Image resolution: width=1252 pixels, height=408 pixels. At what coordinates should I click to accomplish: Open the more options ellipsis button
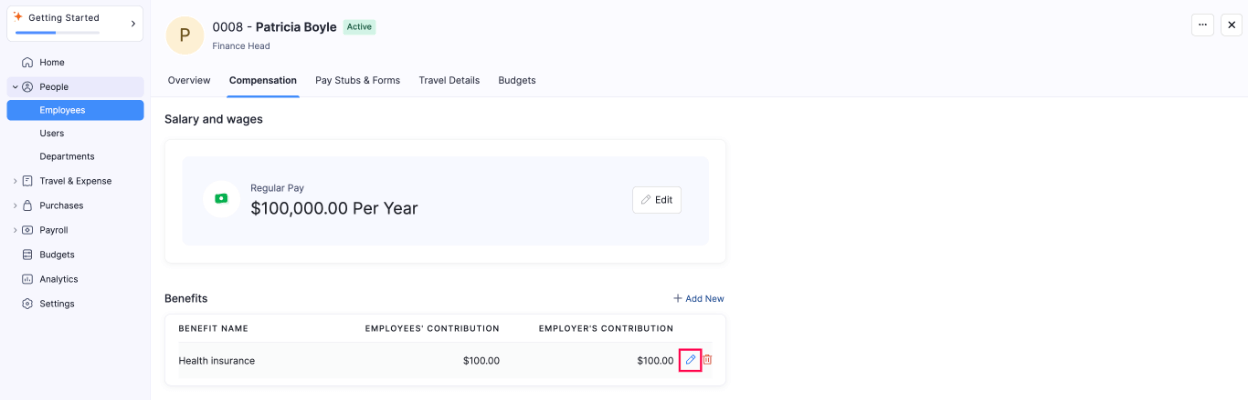tap(1202, 25)
